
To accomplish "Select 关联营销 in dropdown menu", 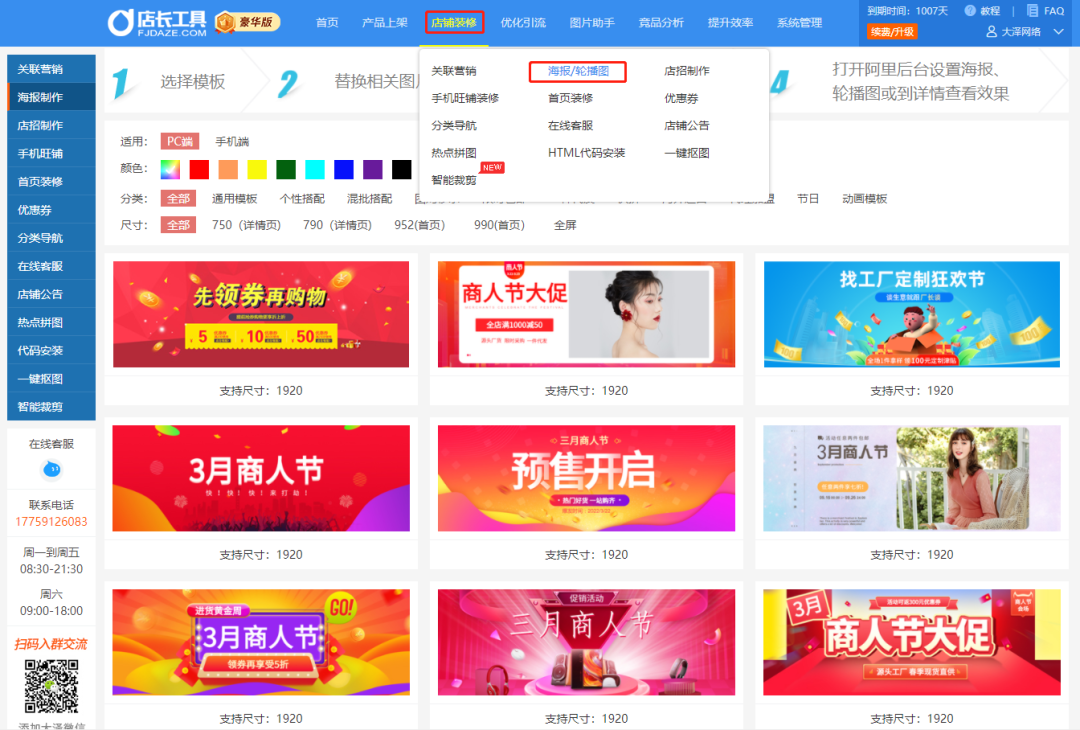I will point(454,71).
